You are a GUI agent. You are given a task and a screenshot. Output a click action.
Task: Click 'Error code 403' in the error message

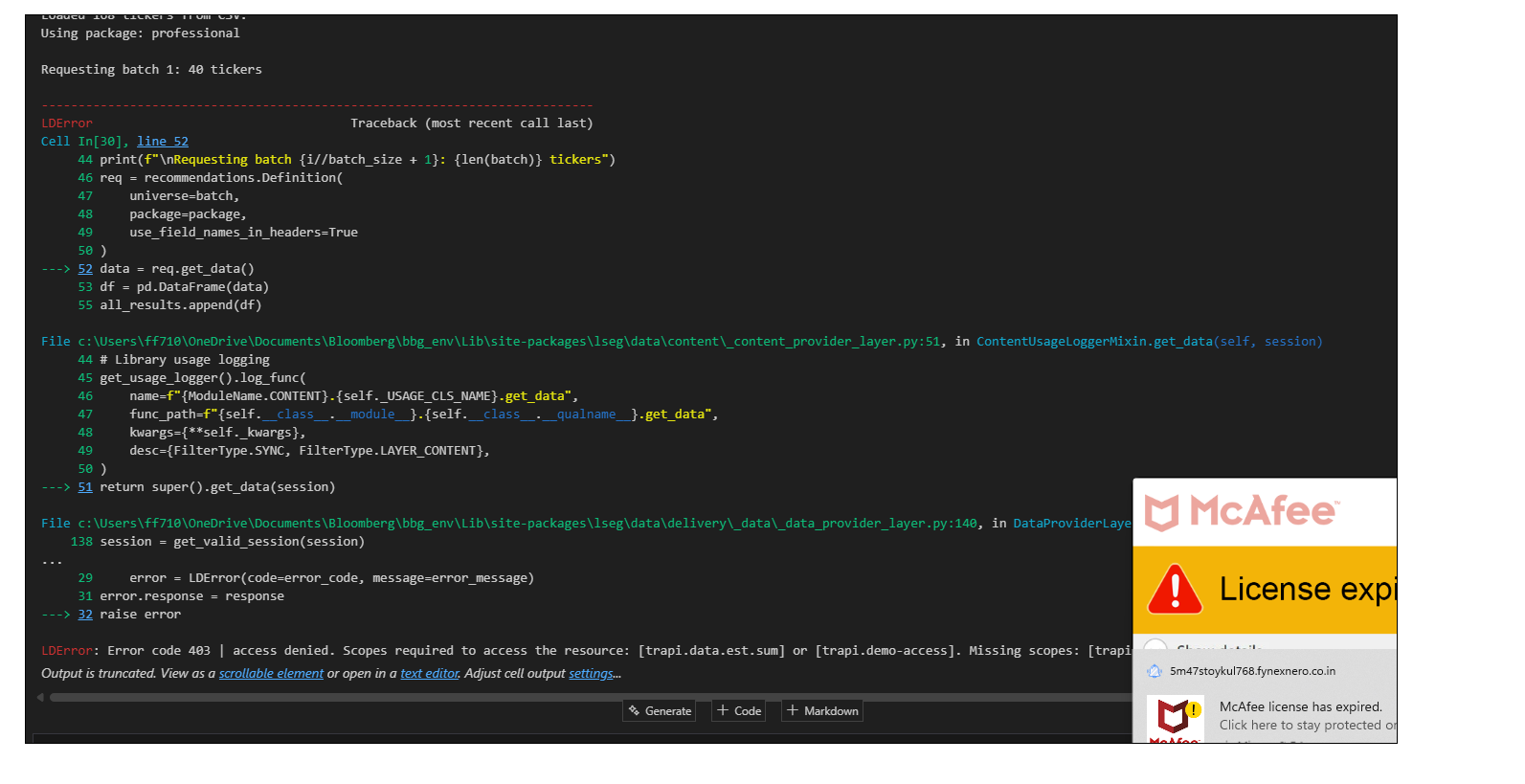[159, 651]
